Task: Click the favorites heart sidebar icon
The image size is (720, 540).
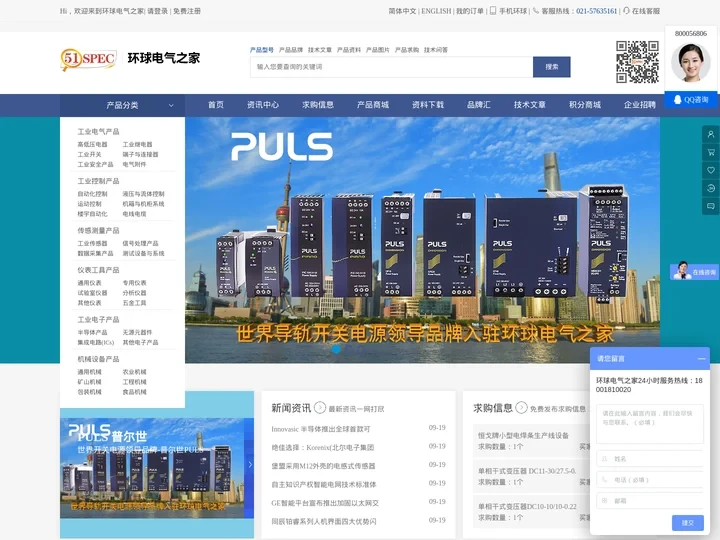Action: [711, 170]
